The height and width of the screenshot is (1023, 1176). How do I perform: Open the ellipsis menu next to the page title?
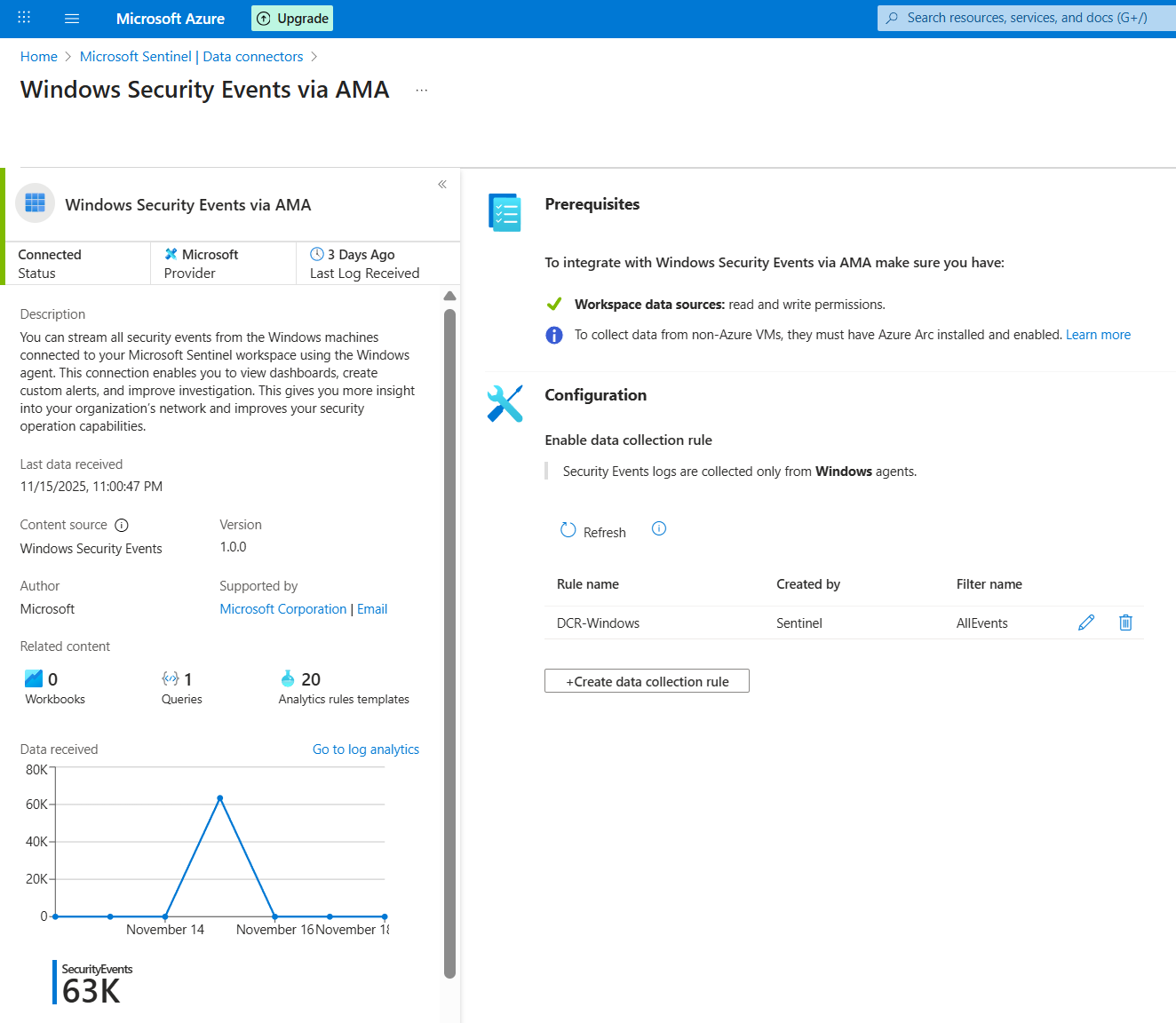[x=421, y=90]
